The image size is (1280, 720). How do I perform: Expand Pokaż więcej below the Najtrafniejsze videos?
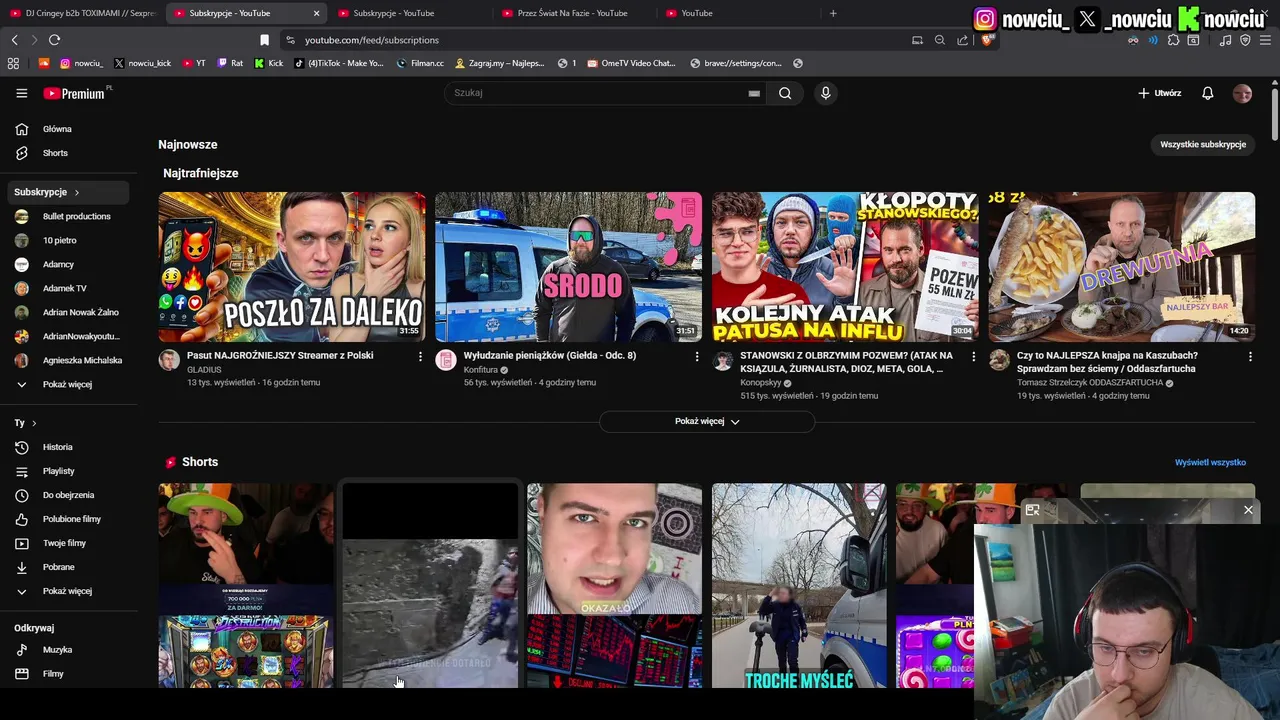pos(707,421)
